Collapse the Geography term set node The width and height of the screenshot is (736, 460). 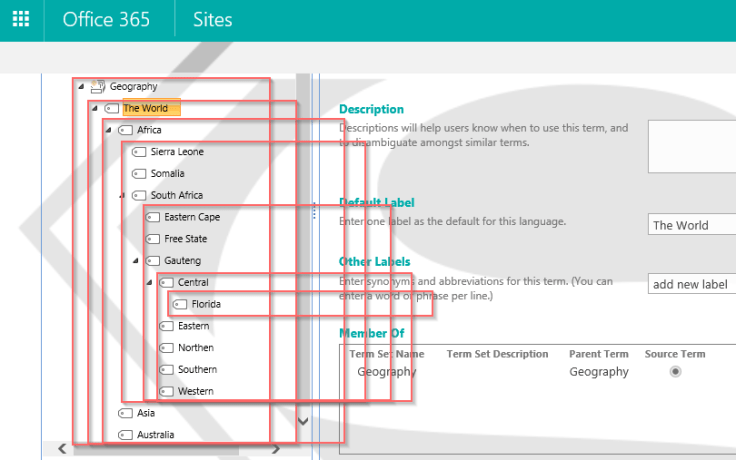point(80,87)
